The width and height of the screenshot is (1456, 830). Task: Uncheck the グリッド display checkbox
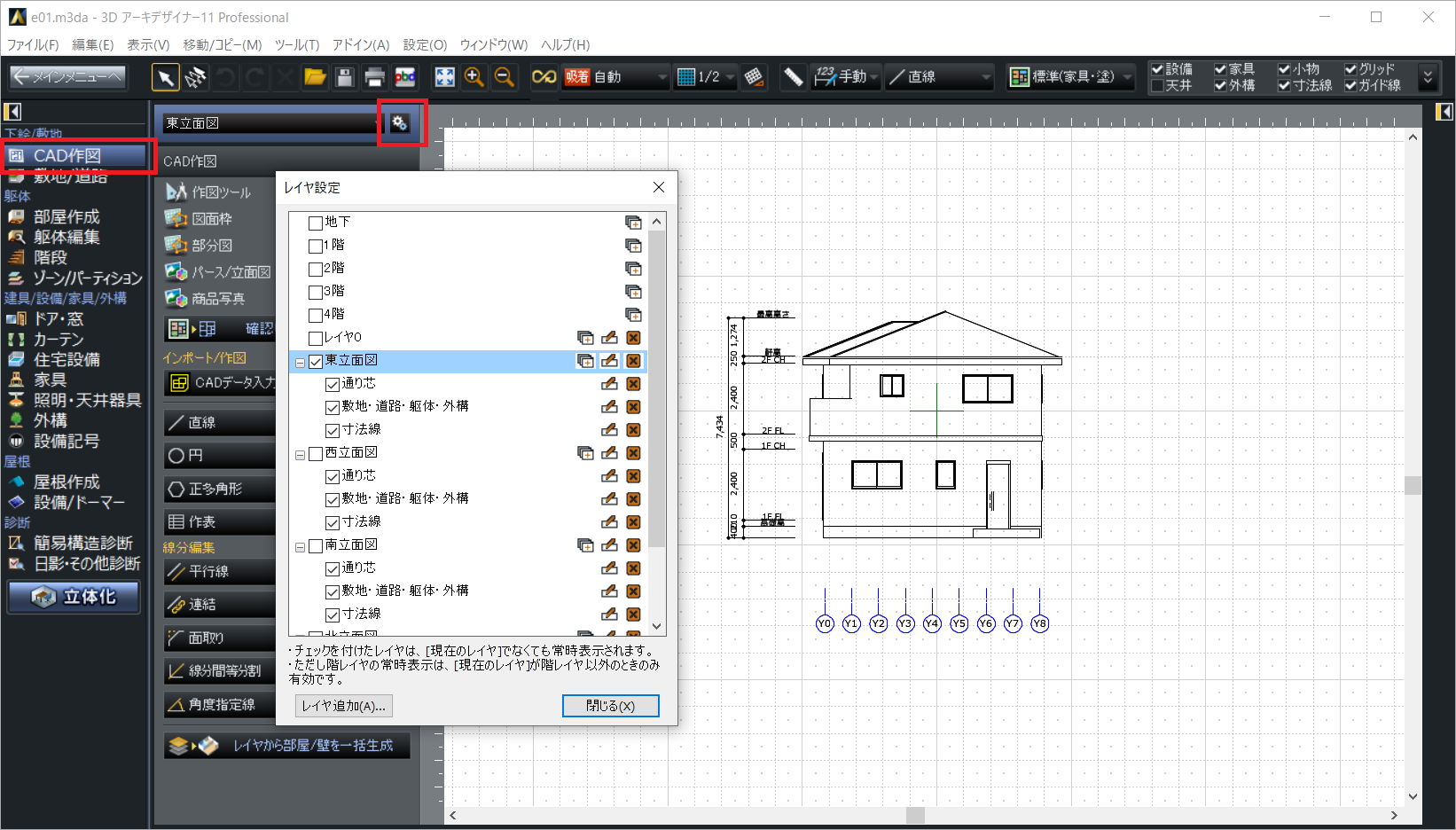(1350, 69)
